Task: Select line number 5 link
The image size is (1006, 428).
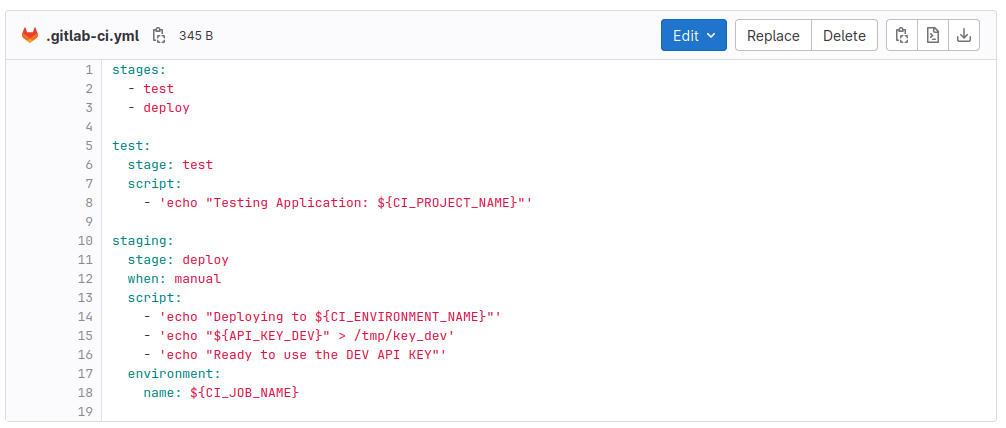Action: [x=88, y=146]
